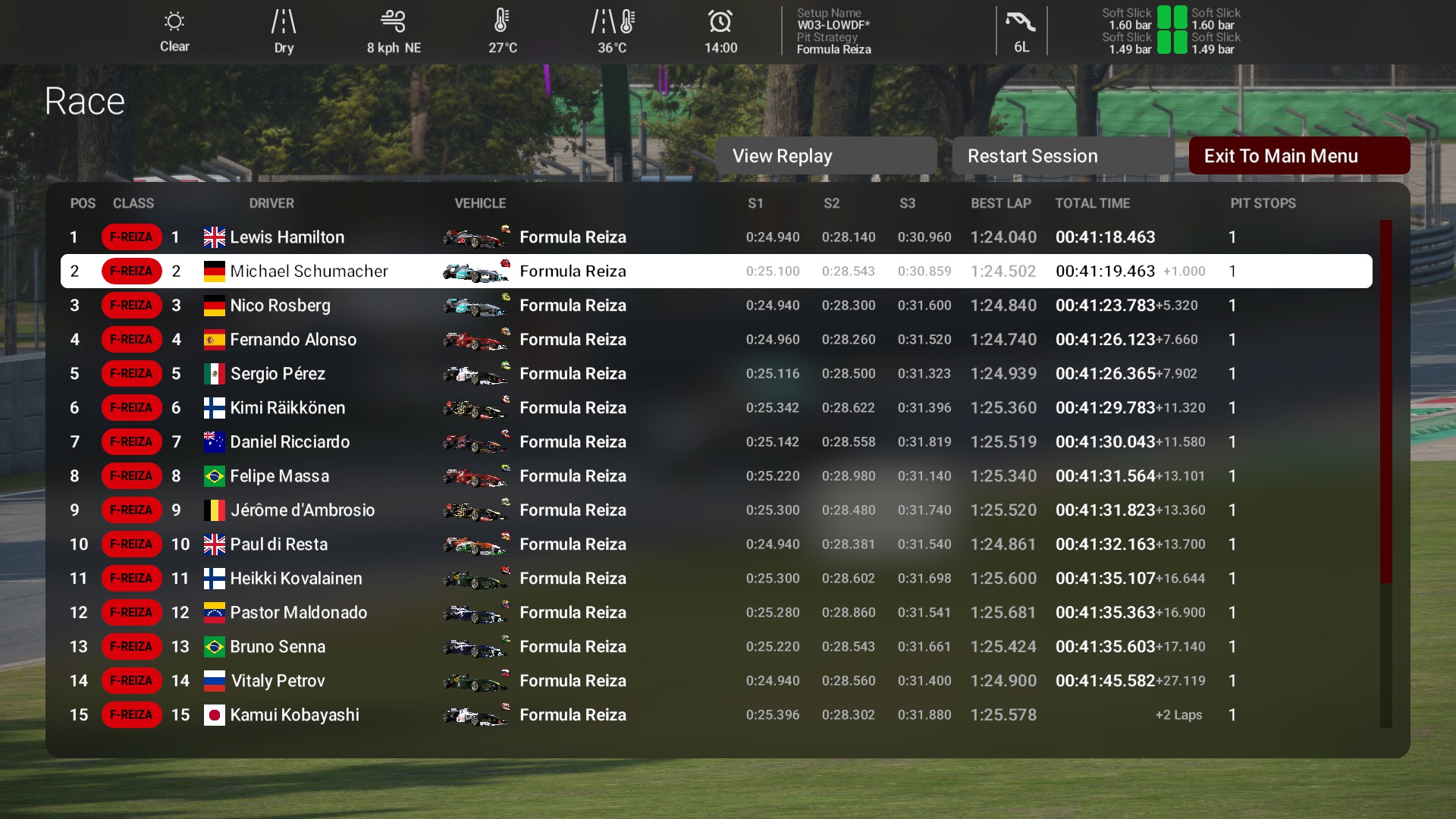
Task: Click Kamui Kobayashi's Japanese flag icon
Action: point(215,715)
